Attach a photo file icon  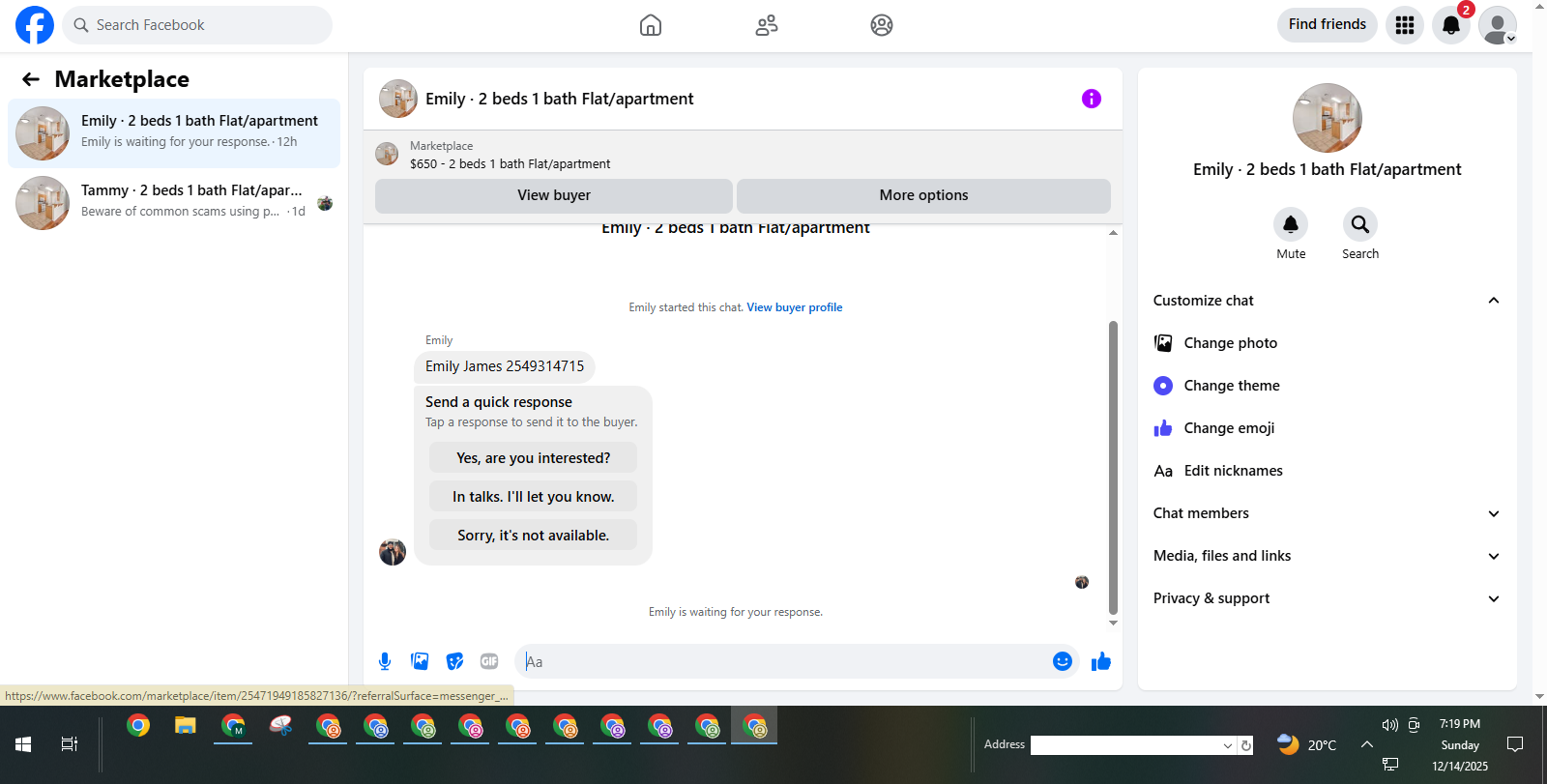pos(420,661)
